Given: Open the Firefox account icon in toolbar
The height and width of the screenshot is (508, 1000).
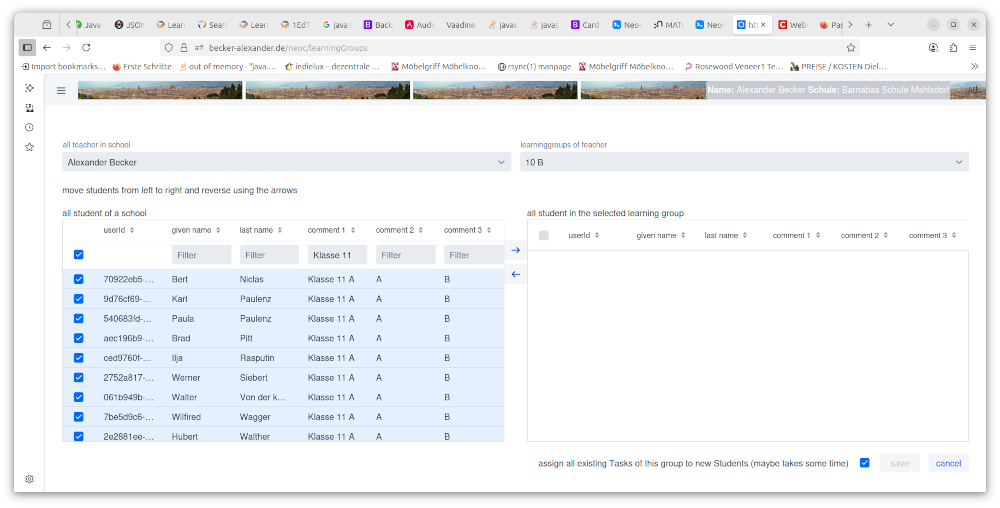Looking at the screenshot, I should click(934, 47).
